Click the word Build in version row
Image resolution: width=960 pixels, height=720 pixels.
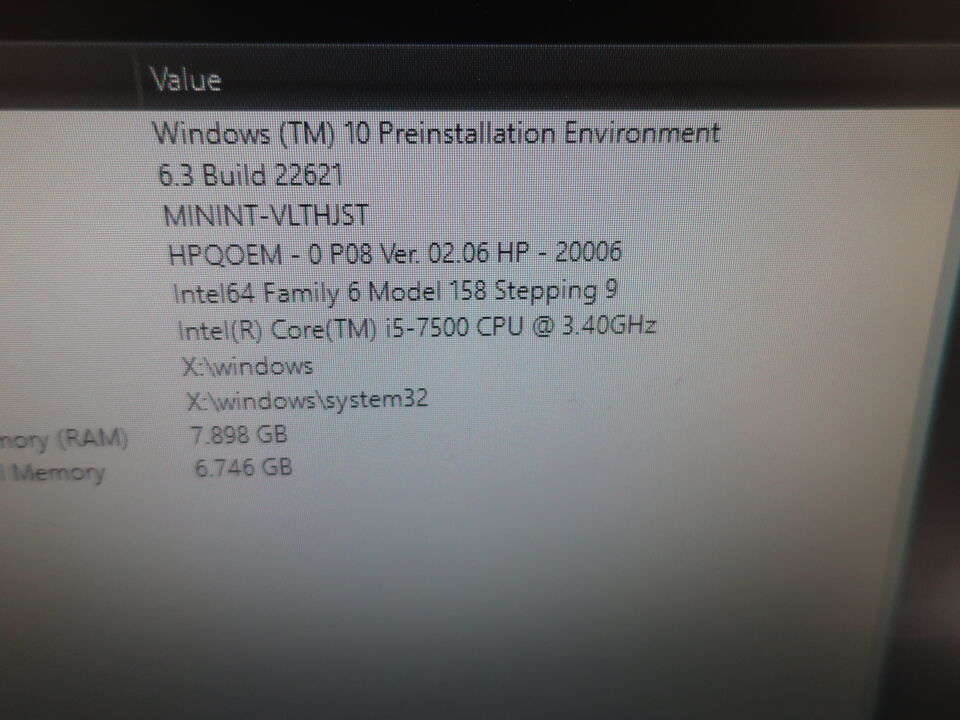(x=236, y=175)
